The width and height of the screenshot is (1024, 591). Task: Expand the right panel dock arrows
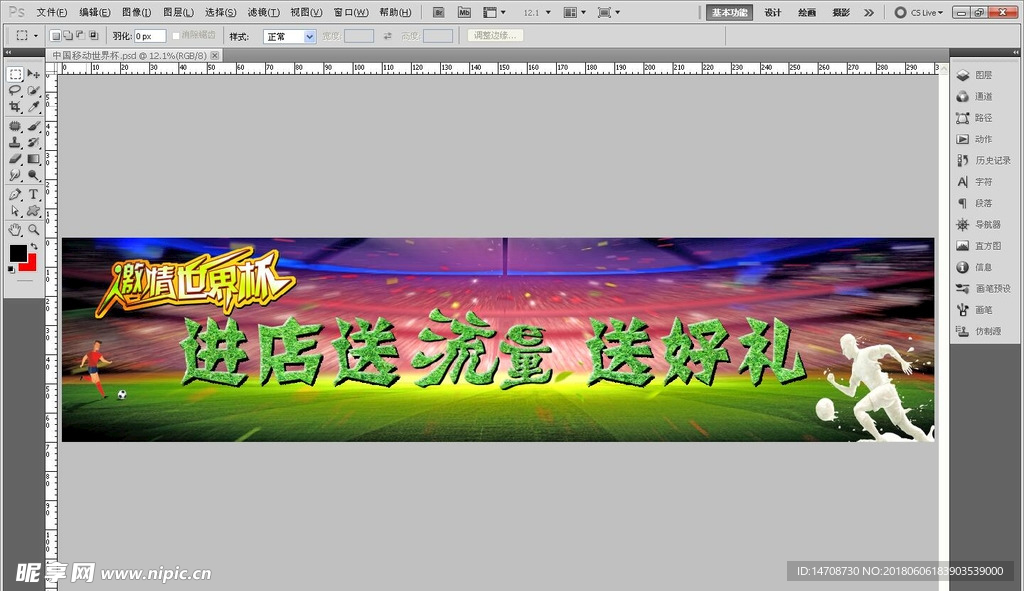[x=1016, y=52]
